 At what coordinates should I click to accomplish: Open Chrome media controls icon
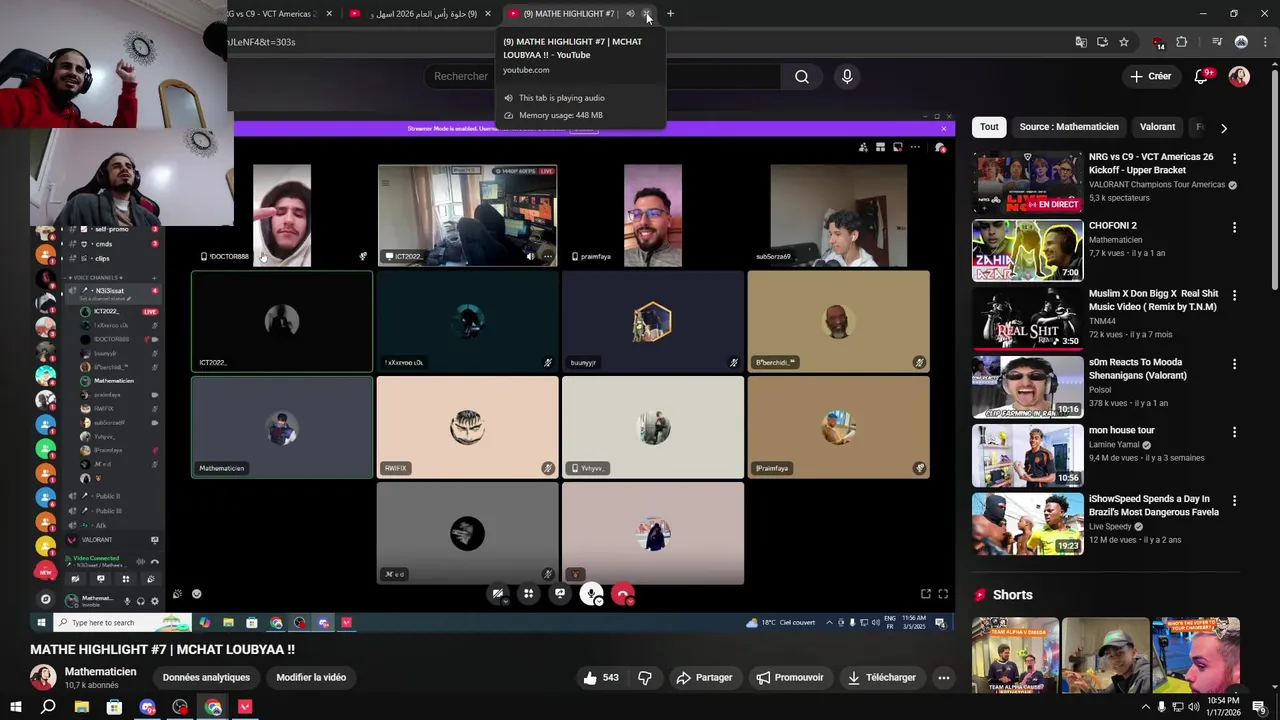pos(1217,42)
